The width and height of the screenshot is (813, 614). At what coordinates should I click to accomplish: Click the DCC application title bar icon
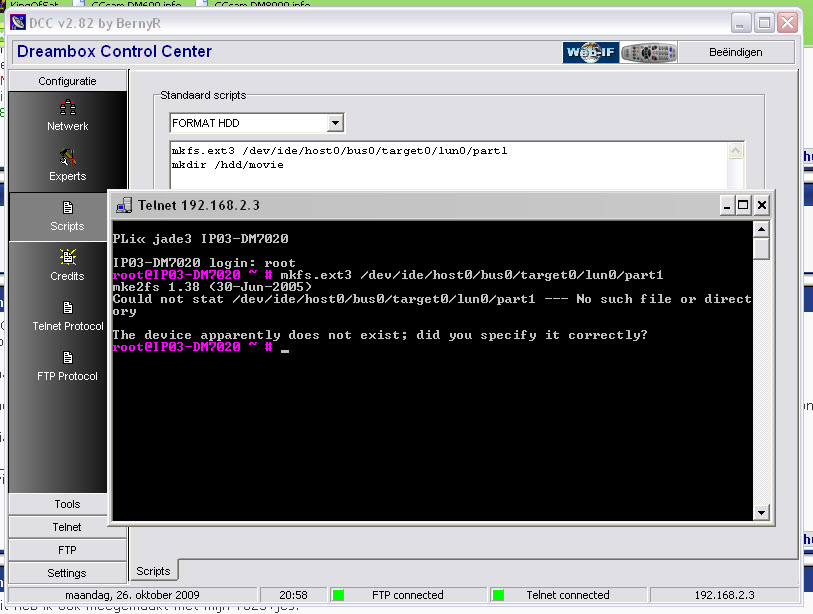(18, 23)
